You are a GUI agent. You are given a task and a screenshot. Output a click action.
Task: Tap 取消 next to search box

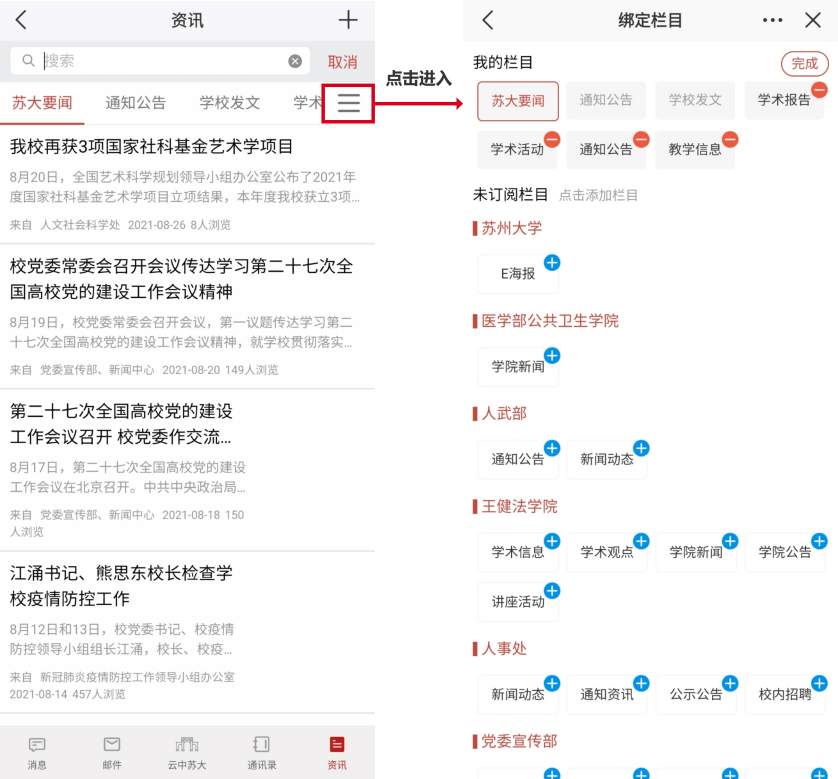click(342, 62)
